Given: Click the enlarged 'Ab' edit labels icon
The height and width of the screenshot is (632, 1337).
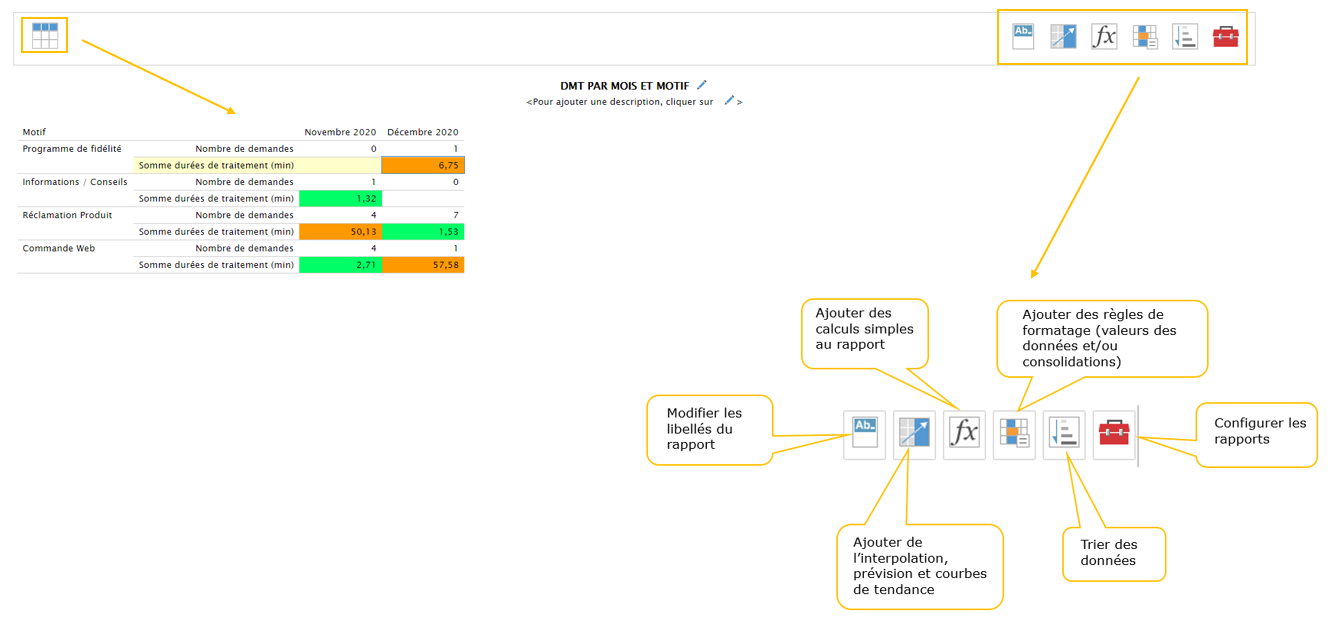Looking at the screenshot, I should [x=864, y=434].
